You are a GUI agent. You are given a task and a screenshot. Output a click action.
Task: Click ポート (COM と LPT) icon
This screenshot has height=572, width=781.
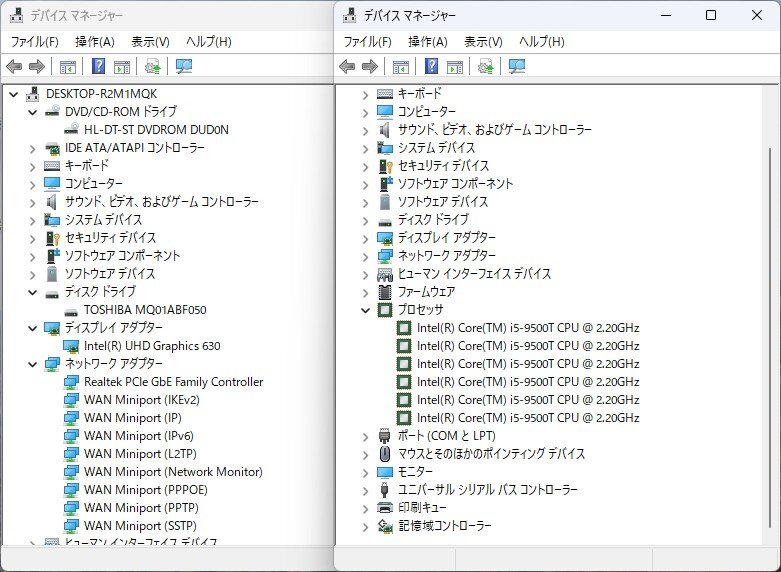(x=384, y=435)
